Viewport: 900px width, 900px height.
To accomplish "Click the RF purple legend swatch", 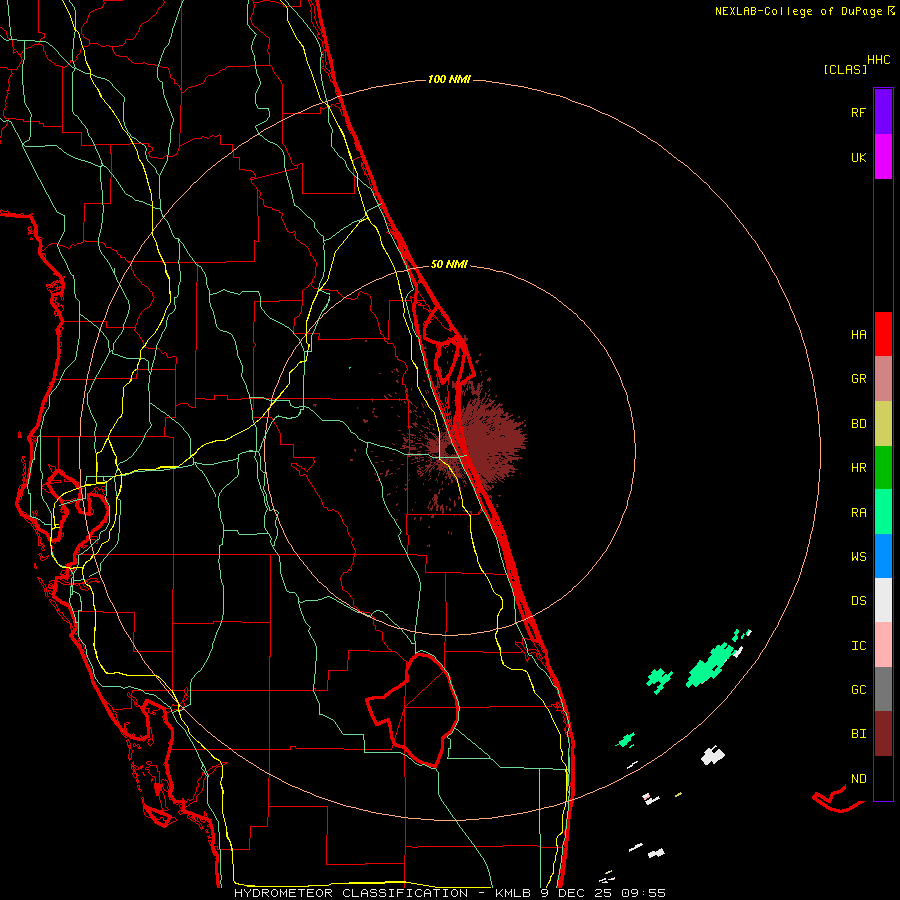I will click(x=883, y=112).
